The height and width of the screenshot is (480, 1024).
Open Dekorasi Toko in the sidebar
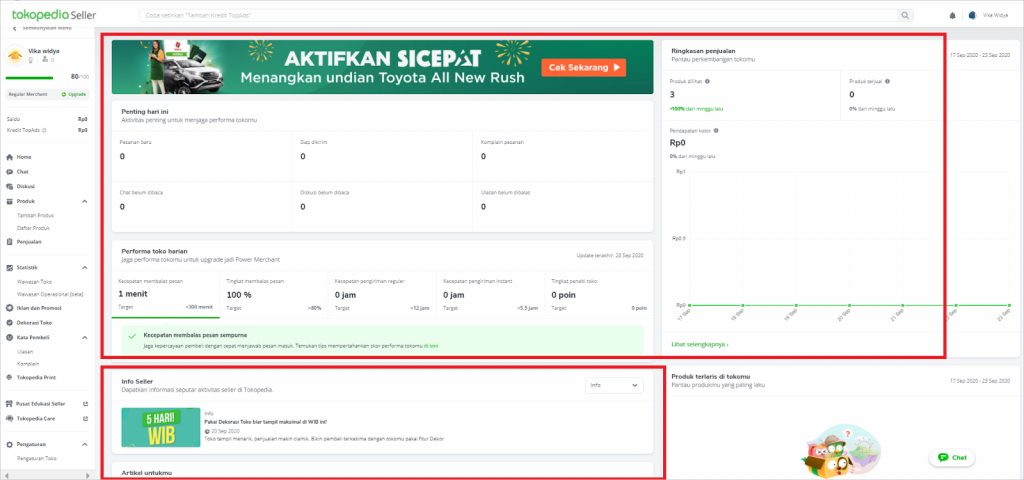click(x=34, y=323)
